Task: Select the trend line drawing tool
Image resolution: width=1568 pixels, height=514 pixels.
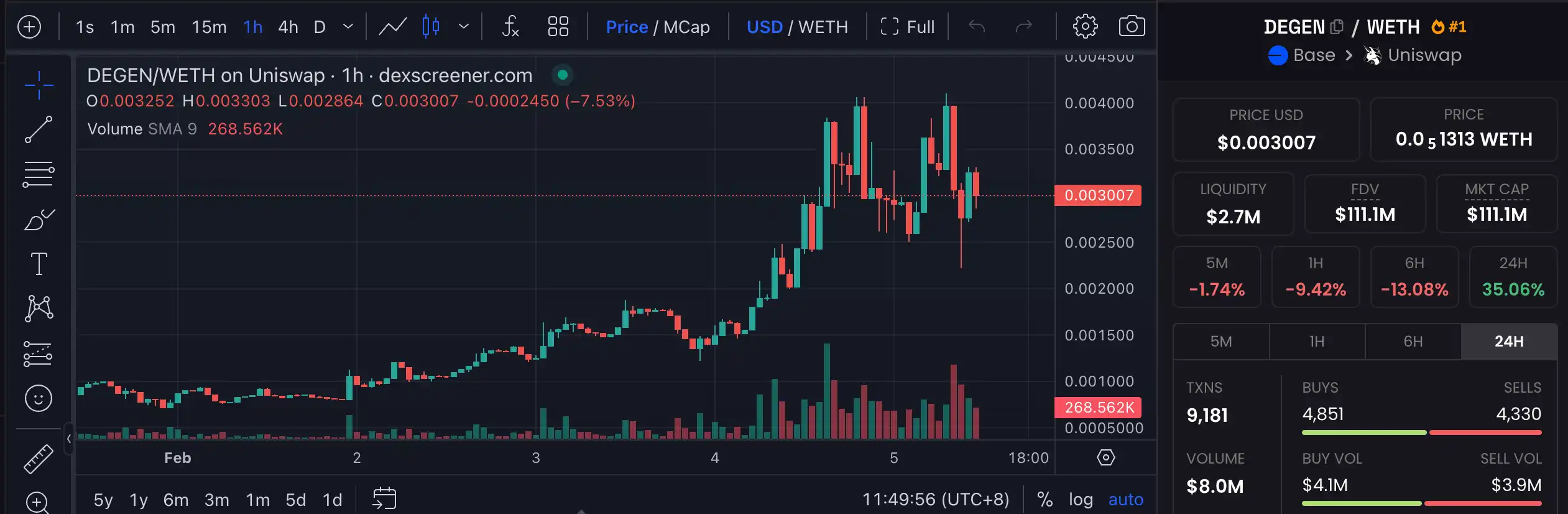Action: pos(39,129)
